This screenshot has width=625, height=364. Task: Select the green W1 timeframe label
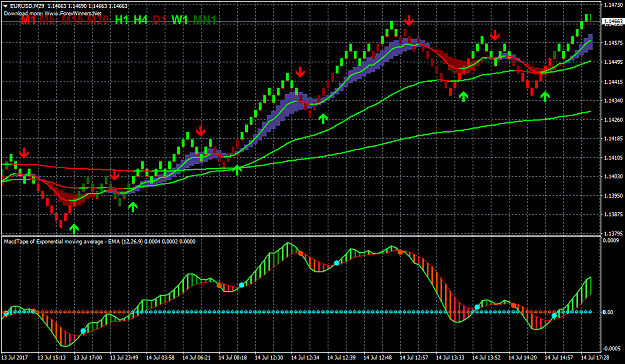pyautogui.click(x=179, y=20)
